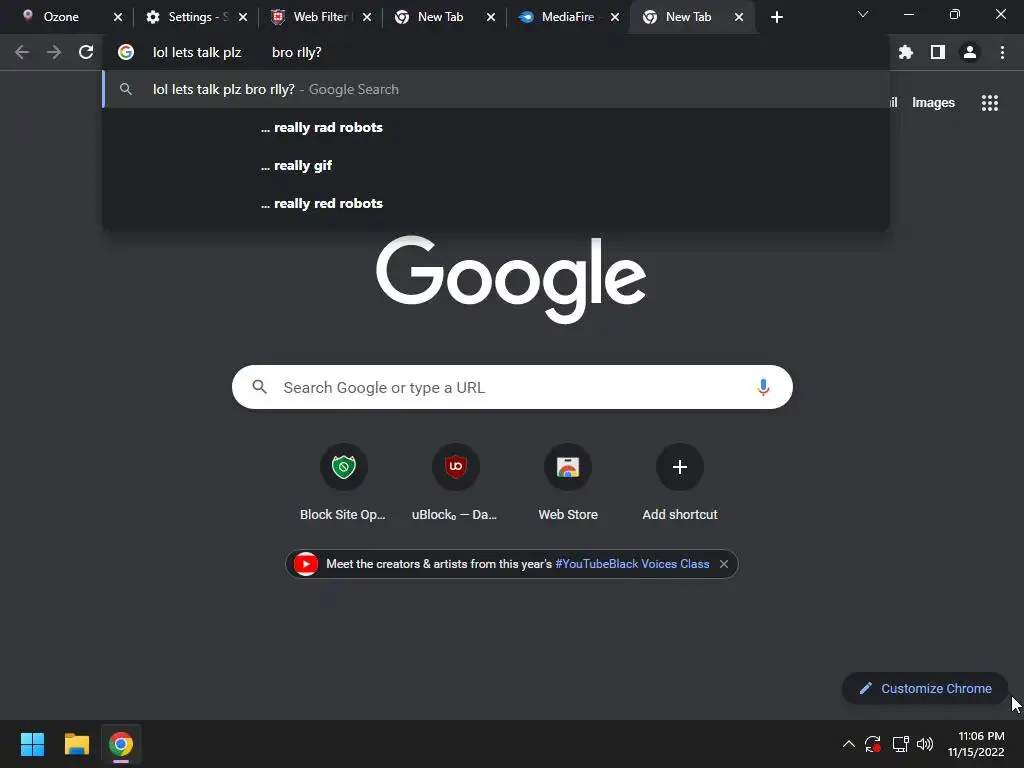Screen dimensions: 1024x768
Task: Open Block Site Options shortcut
Action: pos(344,483)
